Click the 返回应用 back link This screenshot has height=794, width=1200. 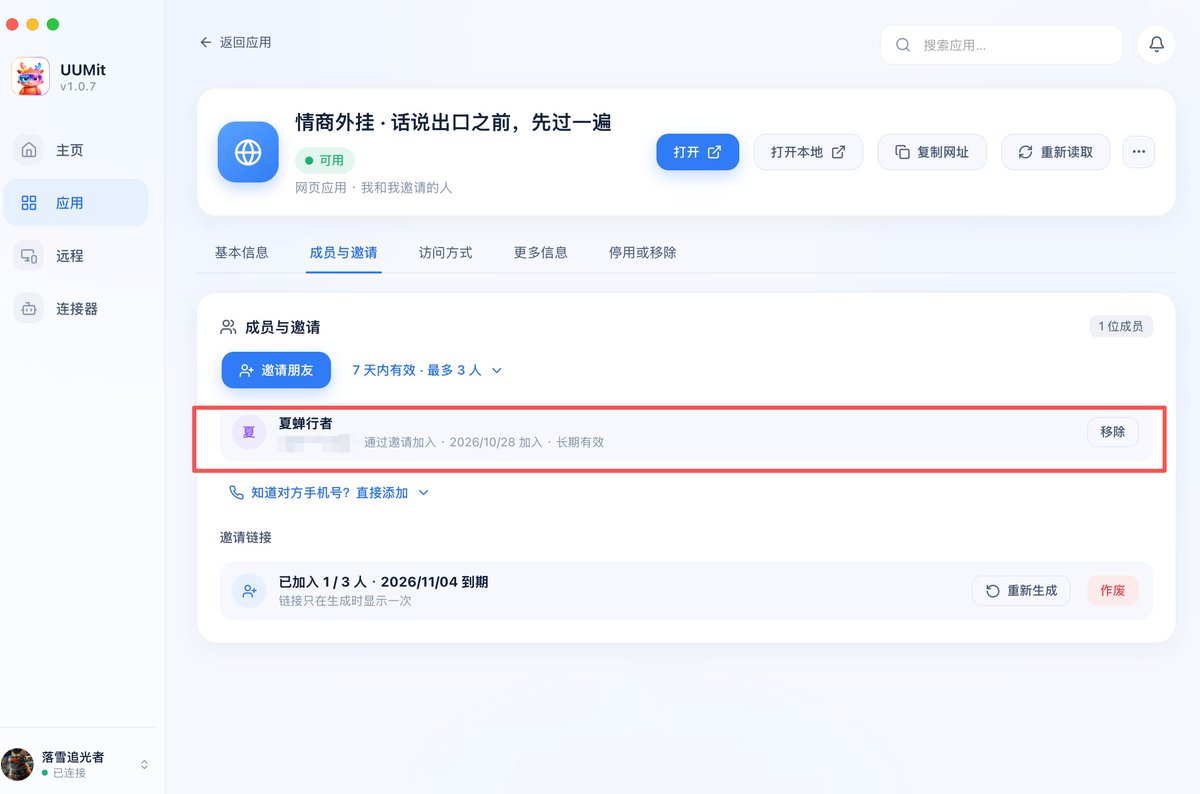(x=235, y=43)
